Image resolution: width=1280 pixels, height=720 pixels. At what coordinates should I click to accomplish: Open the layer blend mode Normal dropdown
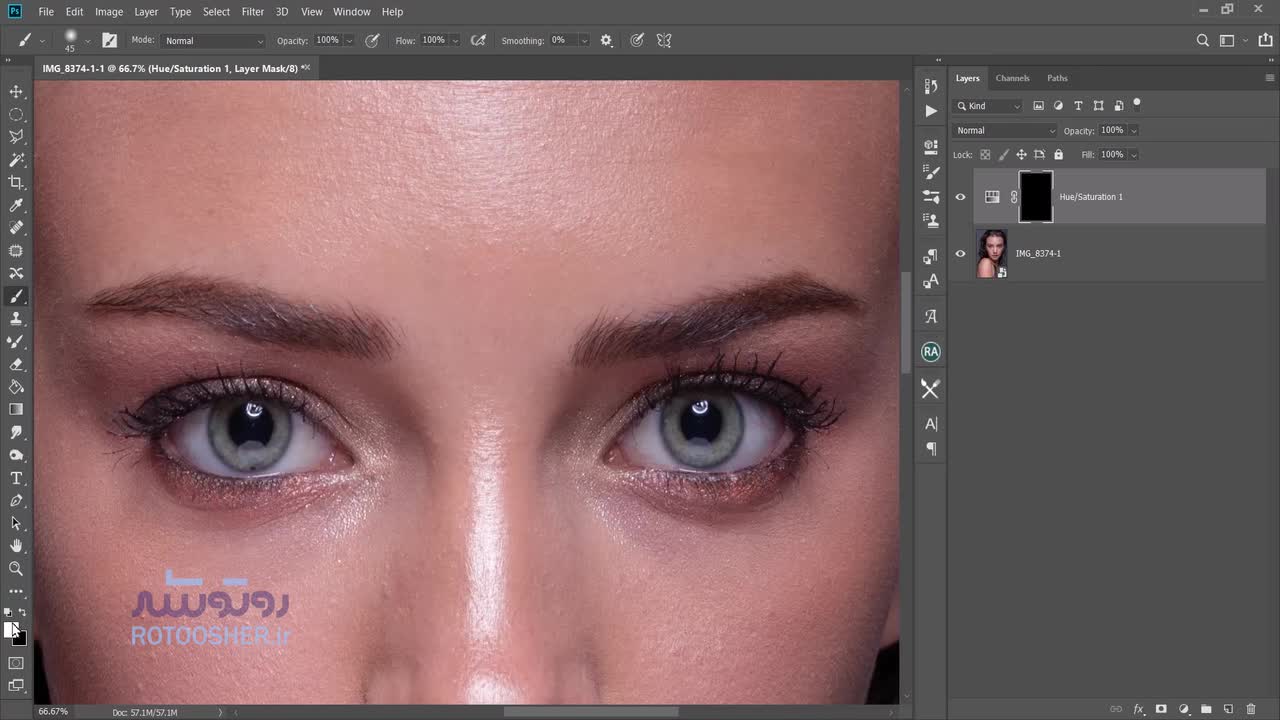1004,131
